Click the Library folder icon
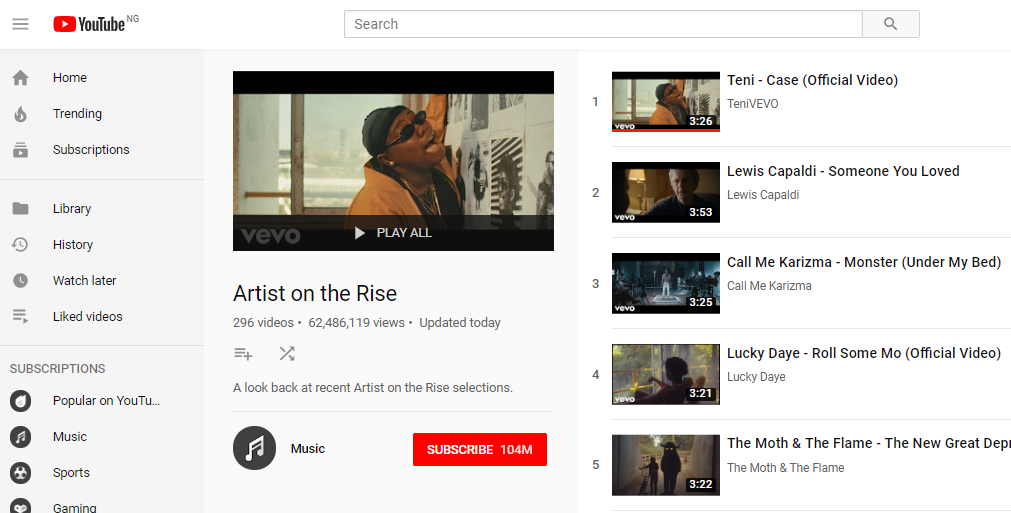The image size is (1011, 513). pyautogui.click(x=21, y=209)
